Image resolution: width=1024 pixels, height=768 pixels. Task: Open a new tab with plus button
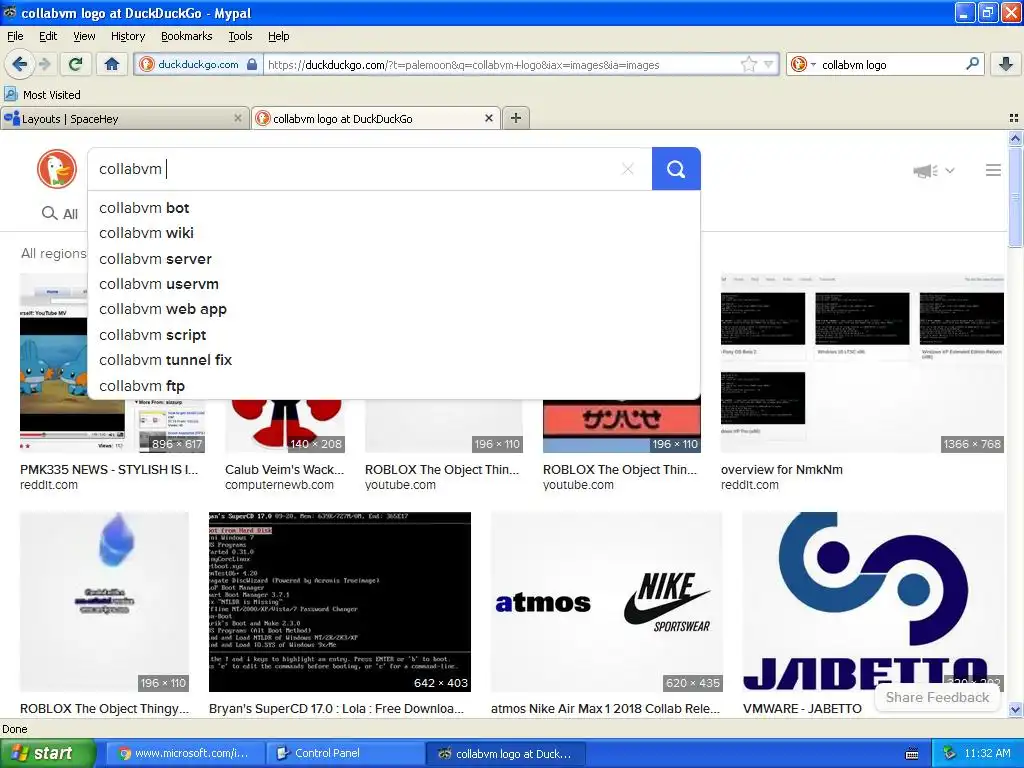pos(516,118)
